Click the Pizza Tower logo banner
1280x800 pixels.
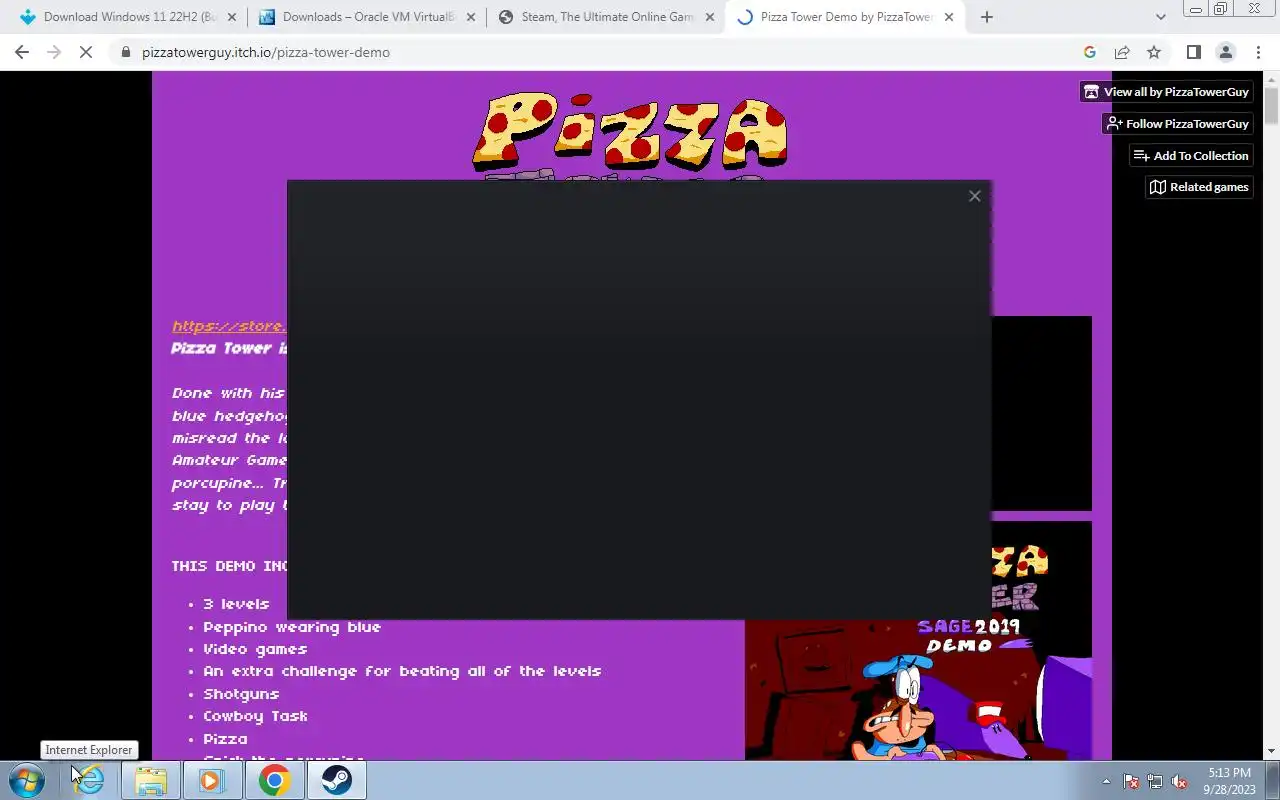coord(630,134)
